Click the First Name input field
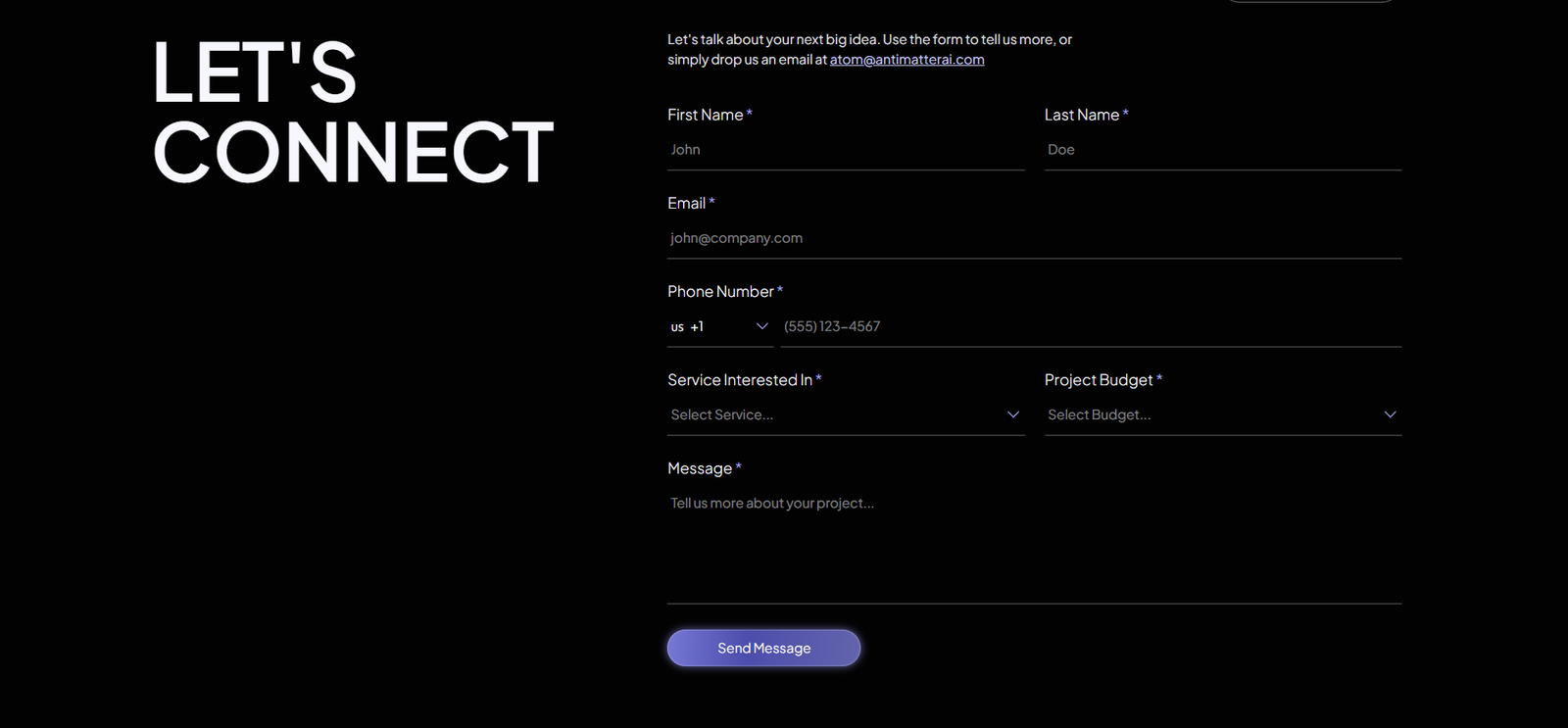Screen dimensions: 1568x728 845,150
